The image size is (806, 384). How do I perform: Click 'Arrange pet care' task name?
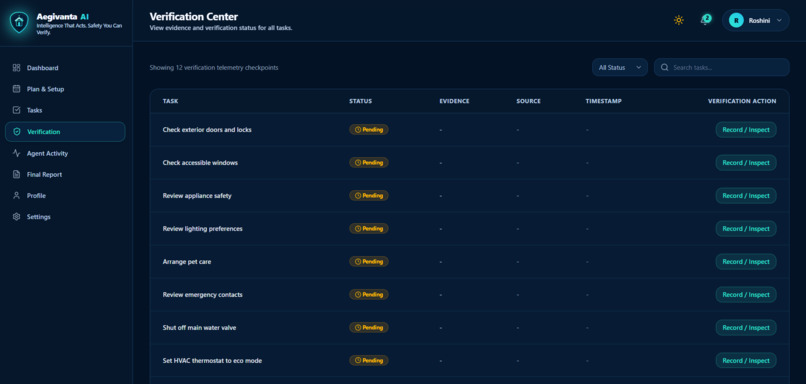[187, 262]
